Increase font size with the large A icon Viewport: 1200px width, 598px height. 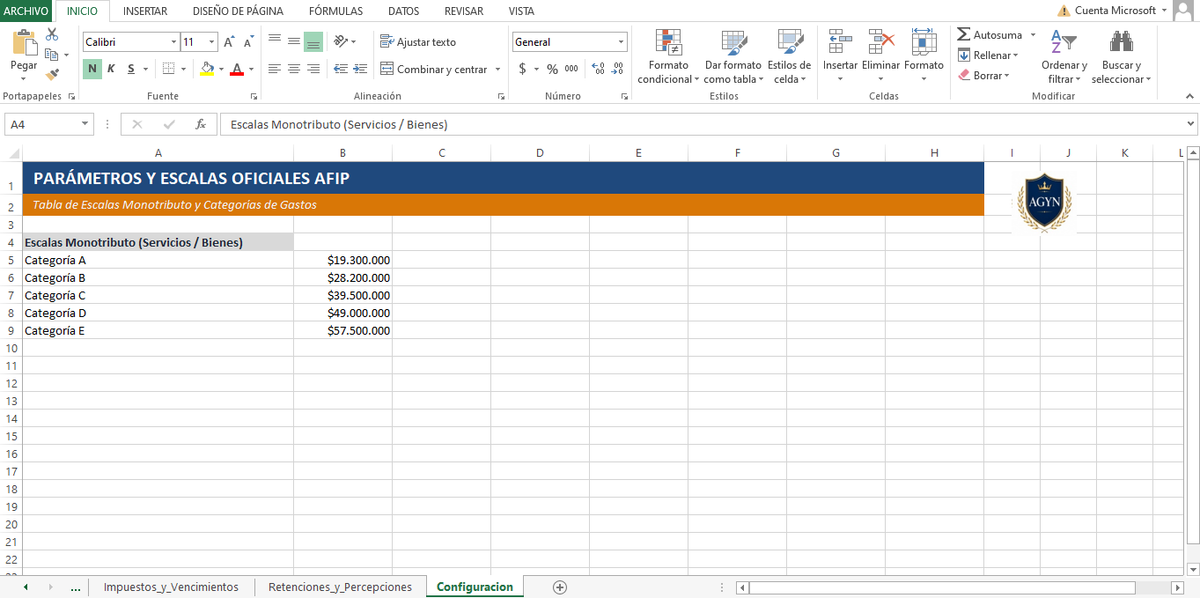coord(229,42)
